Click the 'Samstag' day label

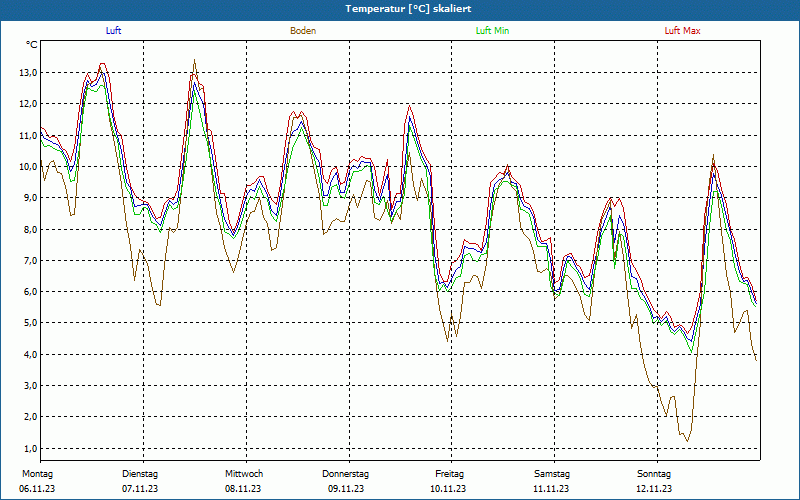tap(552, 474)
